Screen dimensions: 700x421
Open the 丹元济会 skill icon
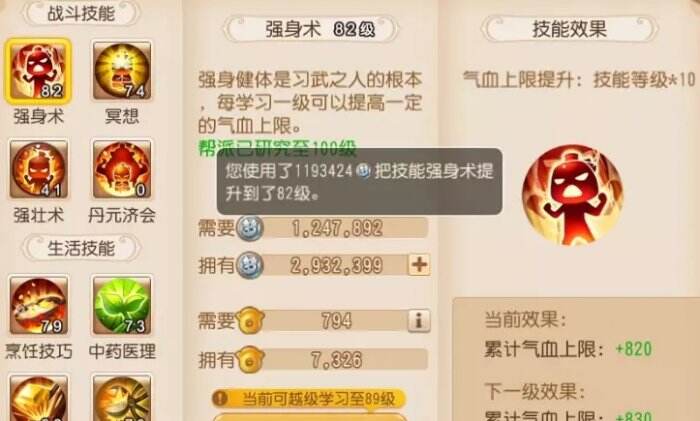tap(122, 169)
